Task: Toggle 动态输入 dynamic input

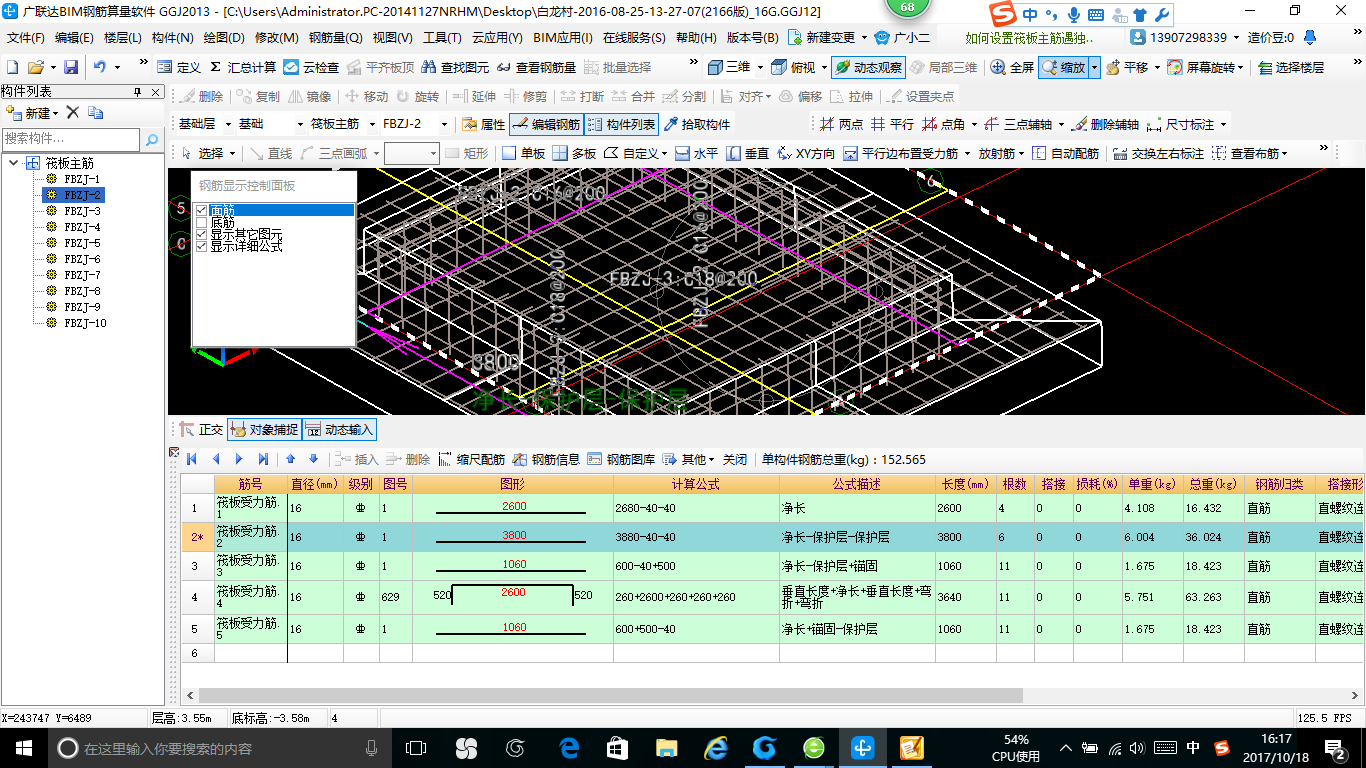Action: [x=339, y=429]
